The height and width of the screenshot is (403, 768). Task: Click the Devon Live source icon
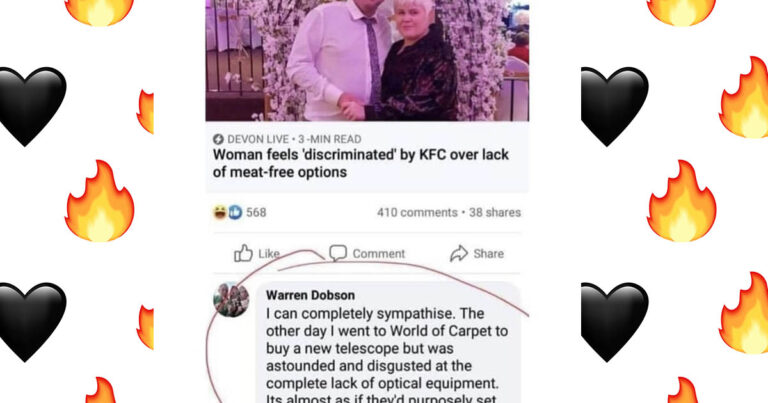point(218,138)
